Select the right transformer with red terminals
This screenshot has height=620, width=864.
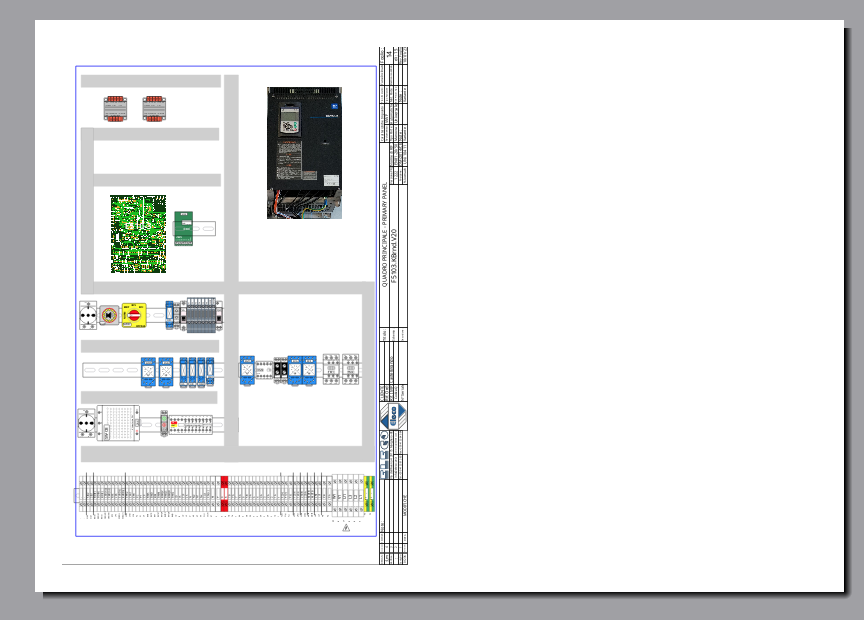[154, 108]
